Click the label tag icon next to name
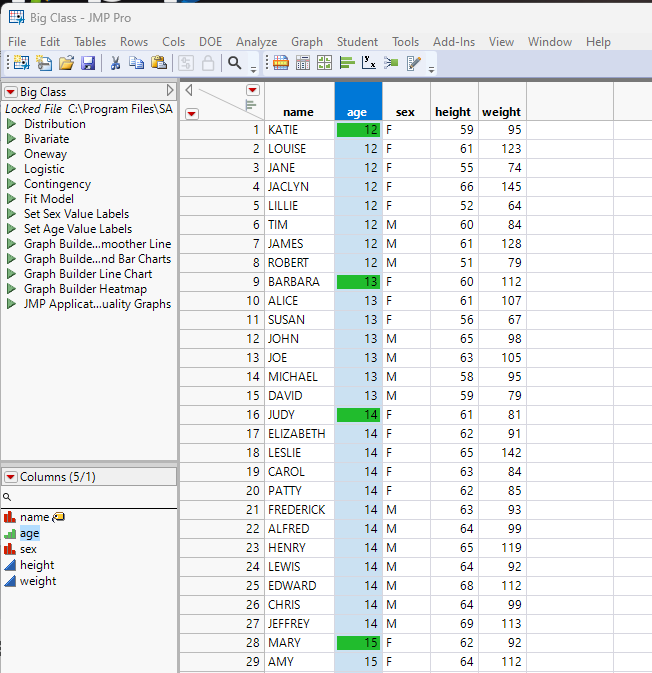Screen dimensions: 652x673 [59, 517]
